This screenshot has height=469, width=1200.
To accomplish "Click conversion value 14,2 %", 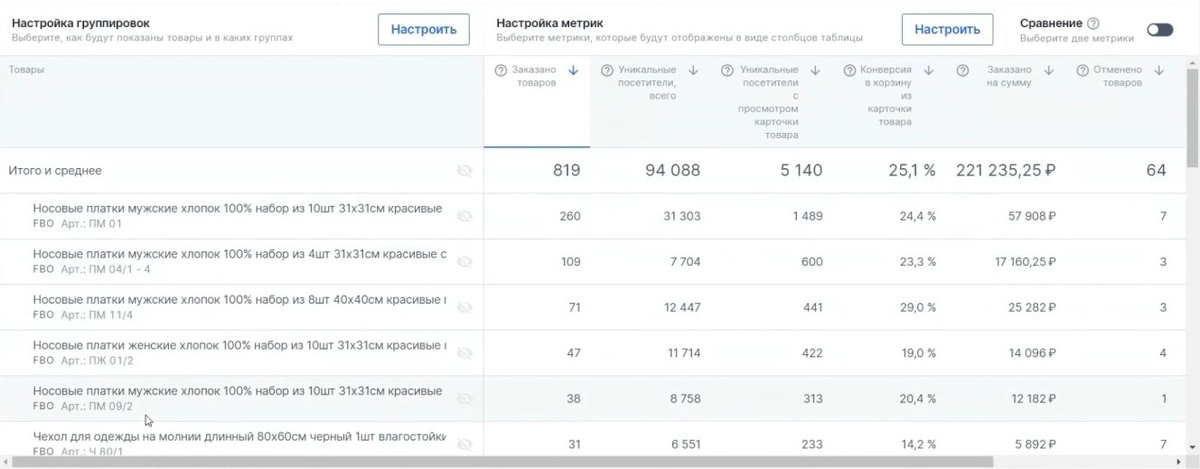I will pyautogui.click(x=917, y=443).
